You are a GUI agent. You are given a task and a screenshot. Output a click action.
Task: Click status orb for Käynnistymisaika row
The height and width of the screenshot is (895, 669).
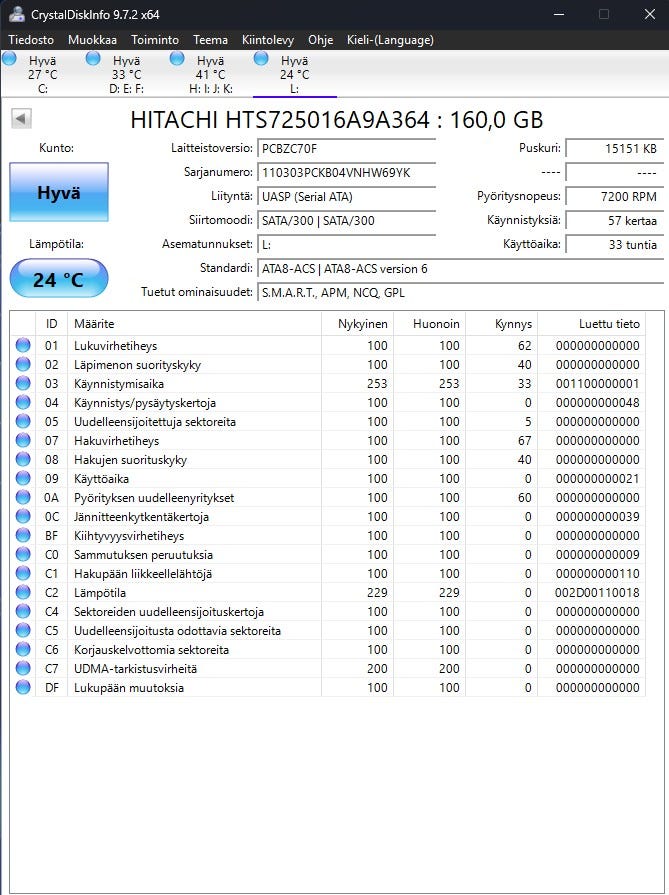click(x=23, y=384)
